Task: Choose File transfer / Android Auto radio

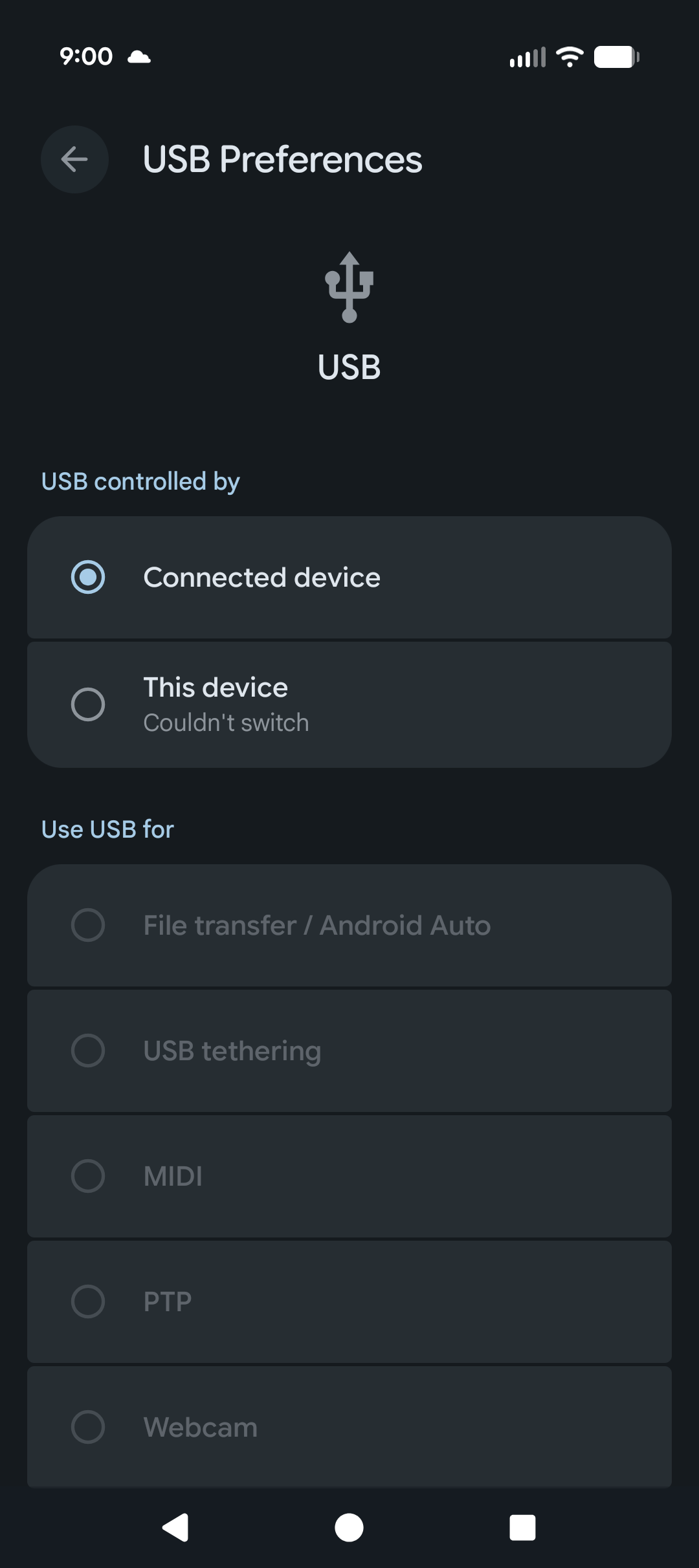Action: tap(88, 925)
